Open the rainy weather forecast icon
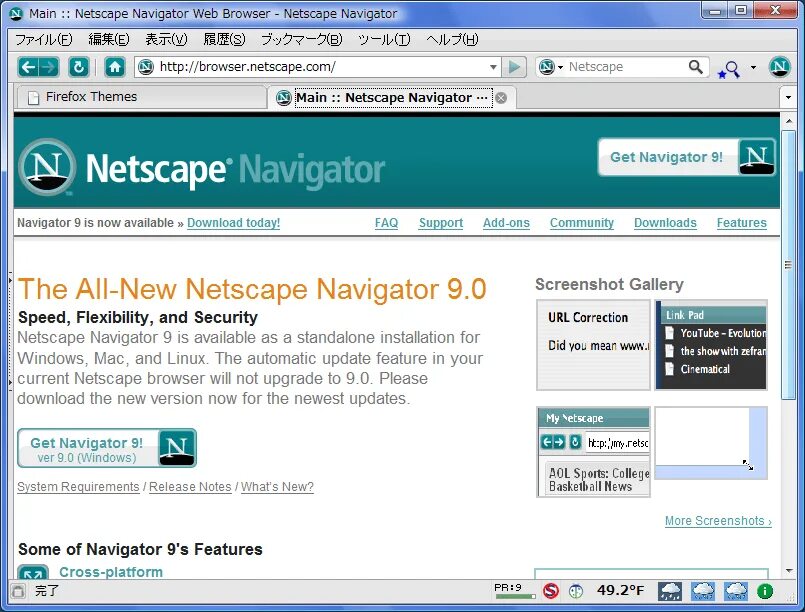 click(x=670, y=591)
